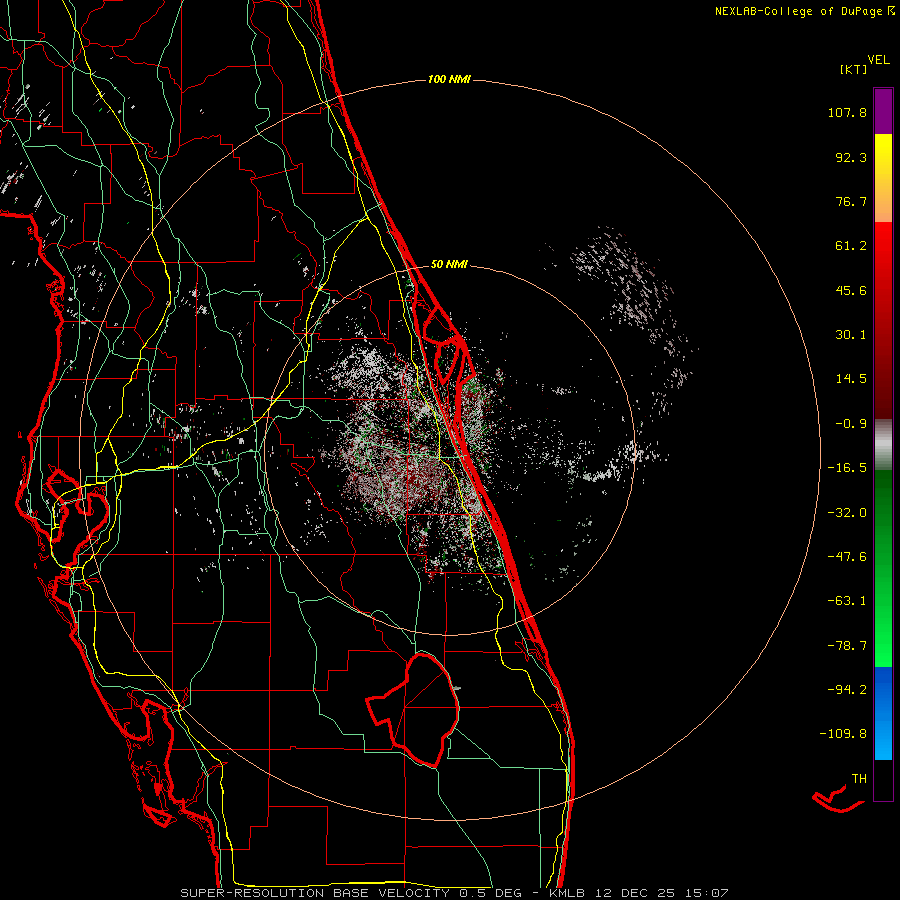
Task: Select the -94.2 velocity scale value
Action: tap(847, 689)
